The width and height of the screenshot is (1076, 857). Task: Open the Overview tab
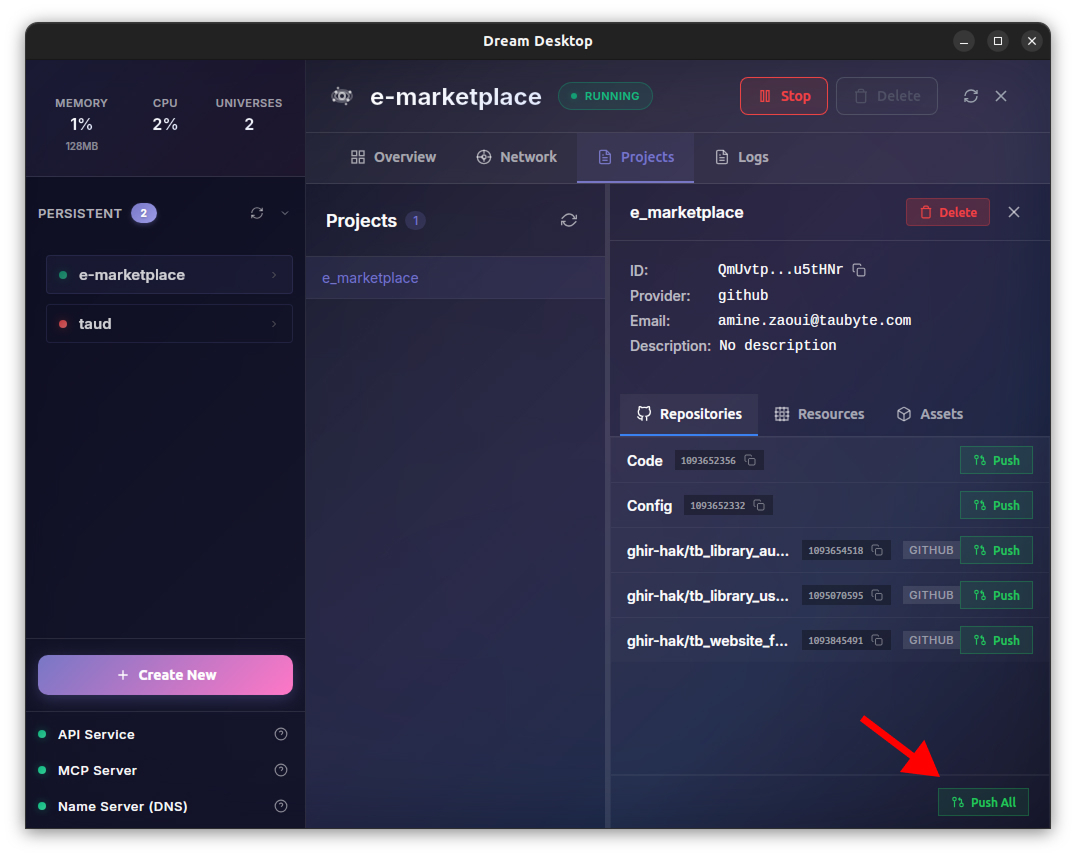coord(393,157)
